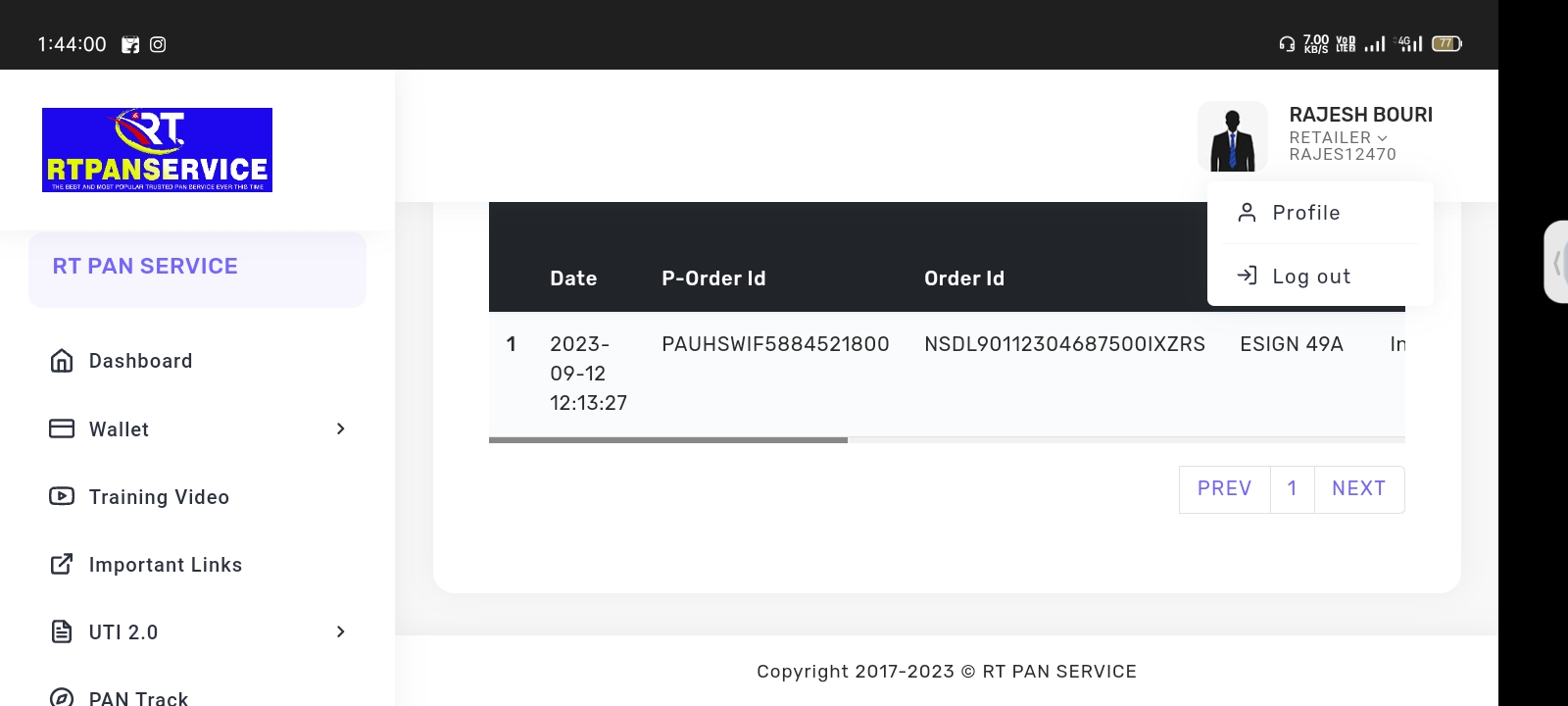Open the Instagram notification in status bar
This screenshot has height=706, width=1568.
(158, 44)
